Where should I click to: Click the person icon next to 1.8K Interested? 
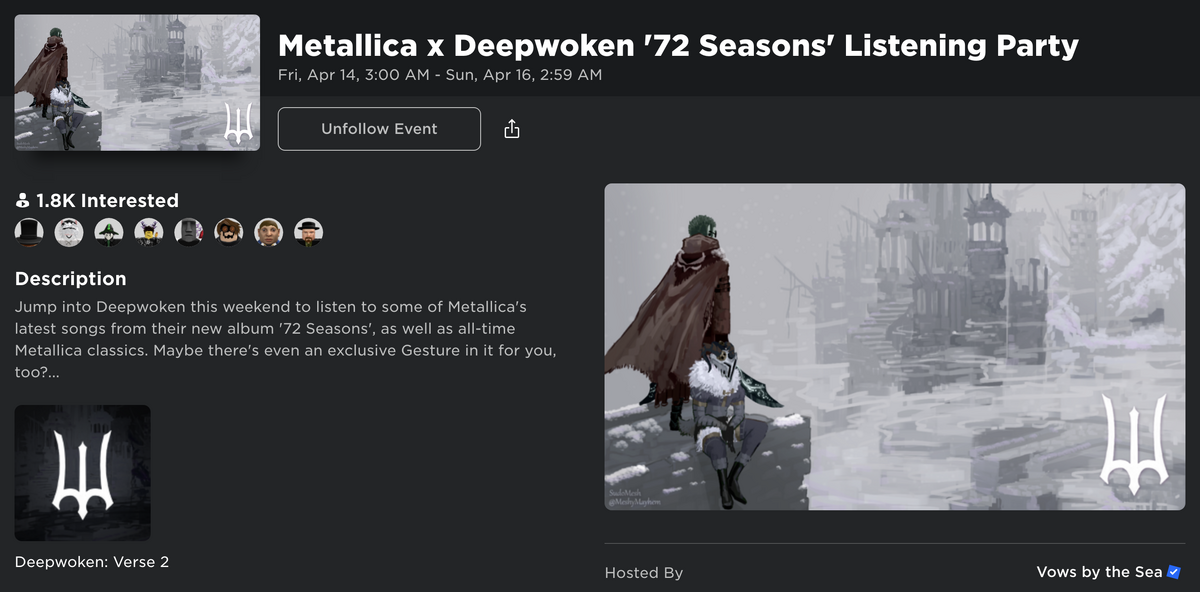(21, 200)
